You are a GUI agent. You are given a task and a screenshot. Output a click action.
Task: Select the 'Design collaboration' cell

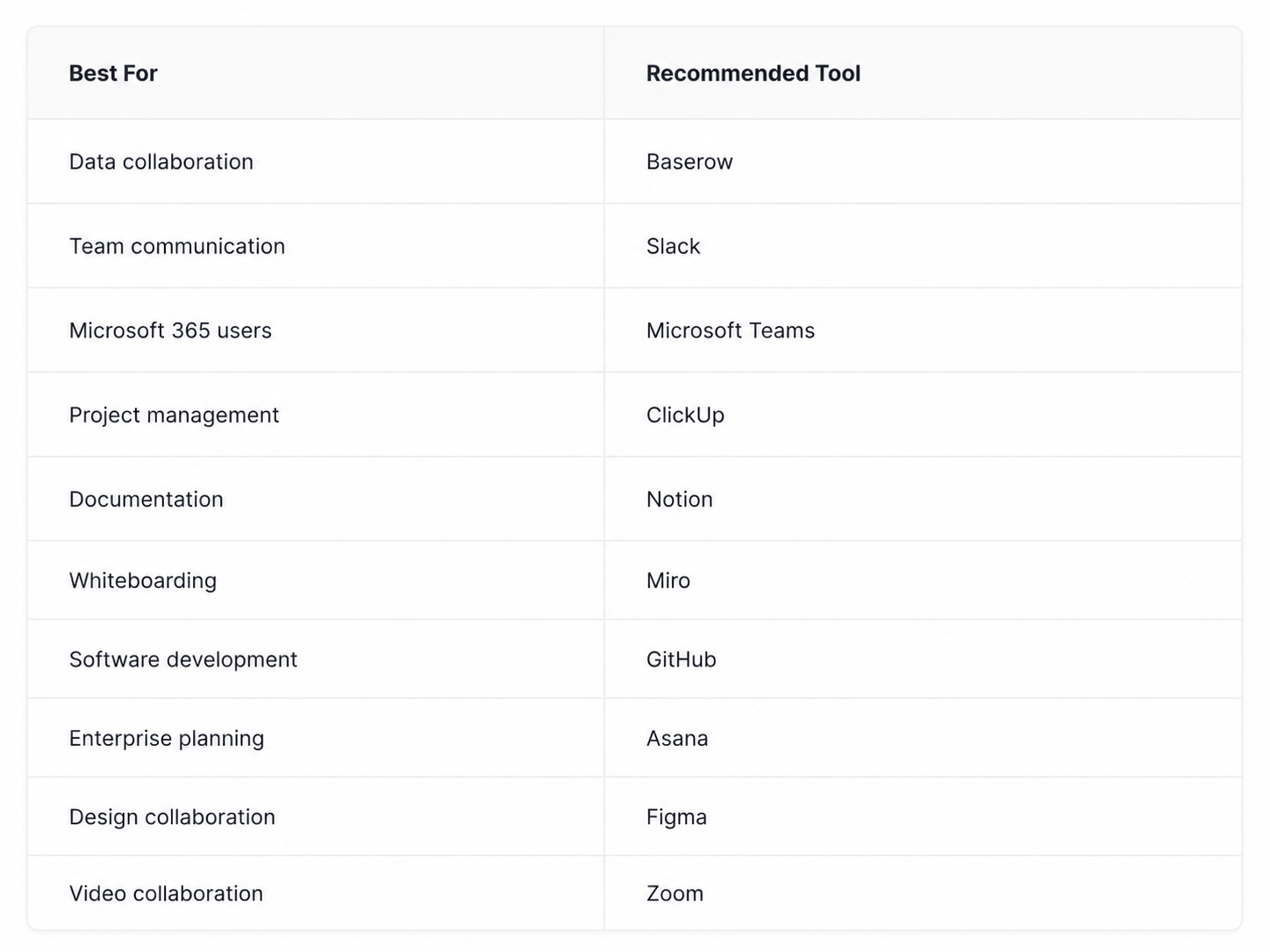coord(316,817)
